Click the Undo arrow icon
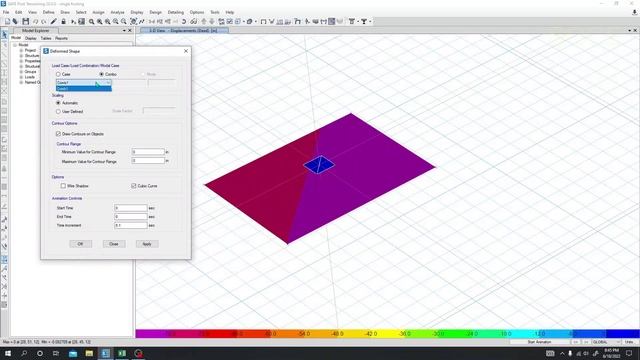This screenshot has height=360, width=640. pos(36,21)
